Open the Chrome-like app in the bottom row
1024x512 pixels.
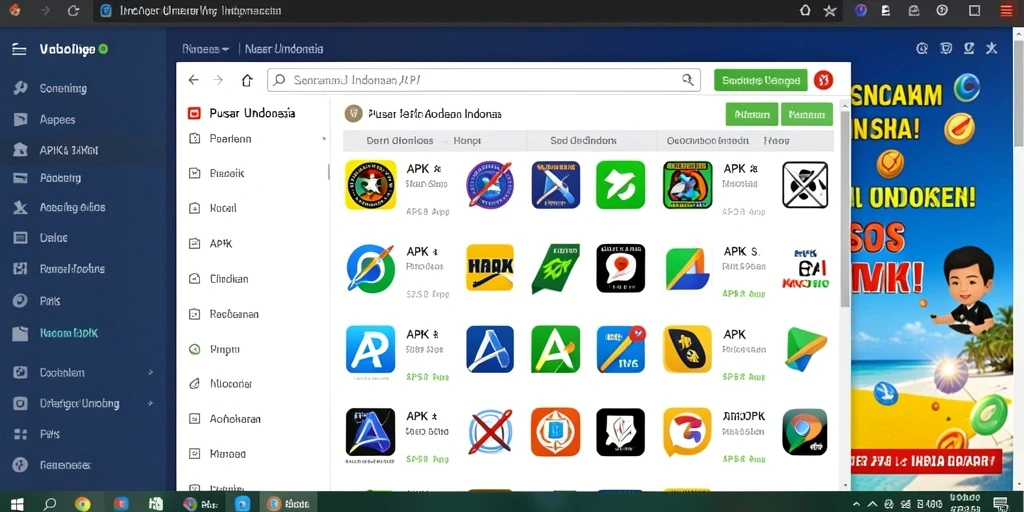click(805, 432)
